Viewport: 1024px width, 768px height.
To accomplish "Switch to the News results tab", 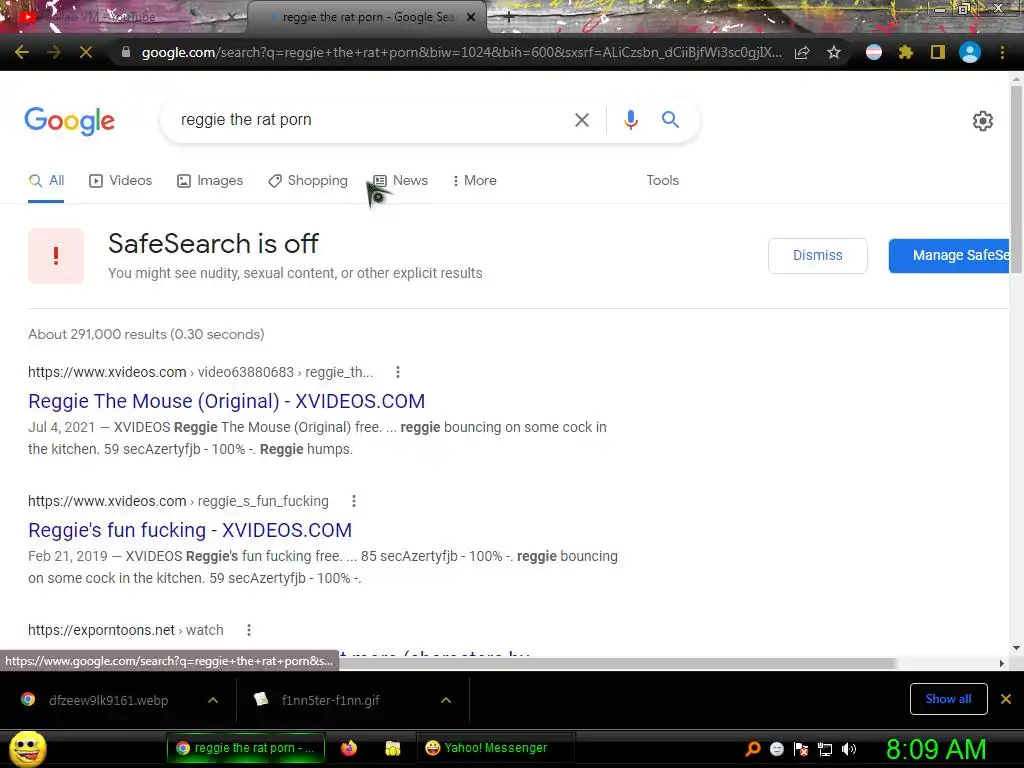I will (400, 181).
